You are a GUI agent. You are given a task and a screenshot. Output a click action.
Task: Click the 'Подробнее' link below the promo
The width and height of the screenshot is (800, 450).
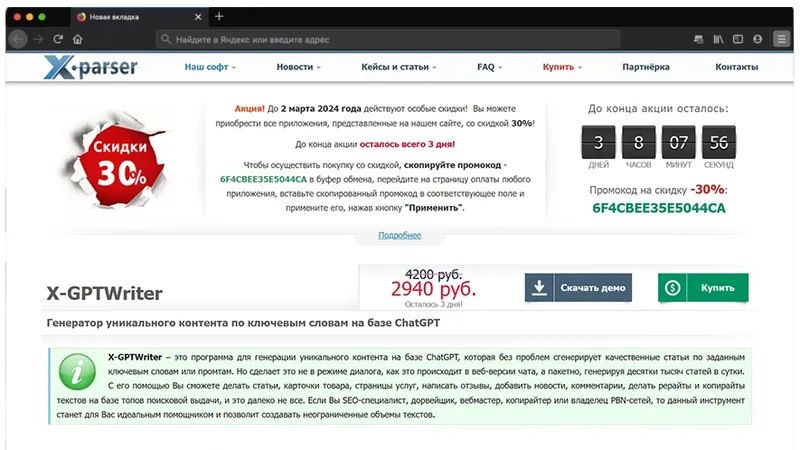click(x=399, y=235)
